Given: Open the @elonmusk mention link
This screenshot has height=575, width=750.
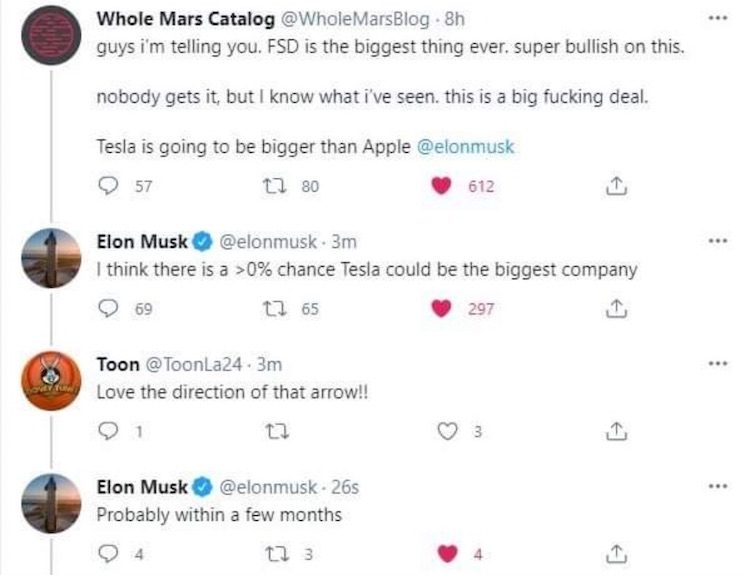Looking at the screenshot, I should (x=464, y=146).
